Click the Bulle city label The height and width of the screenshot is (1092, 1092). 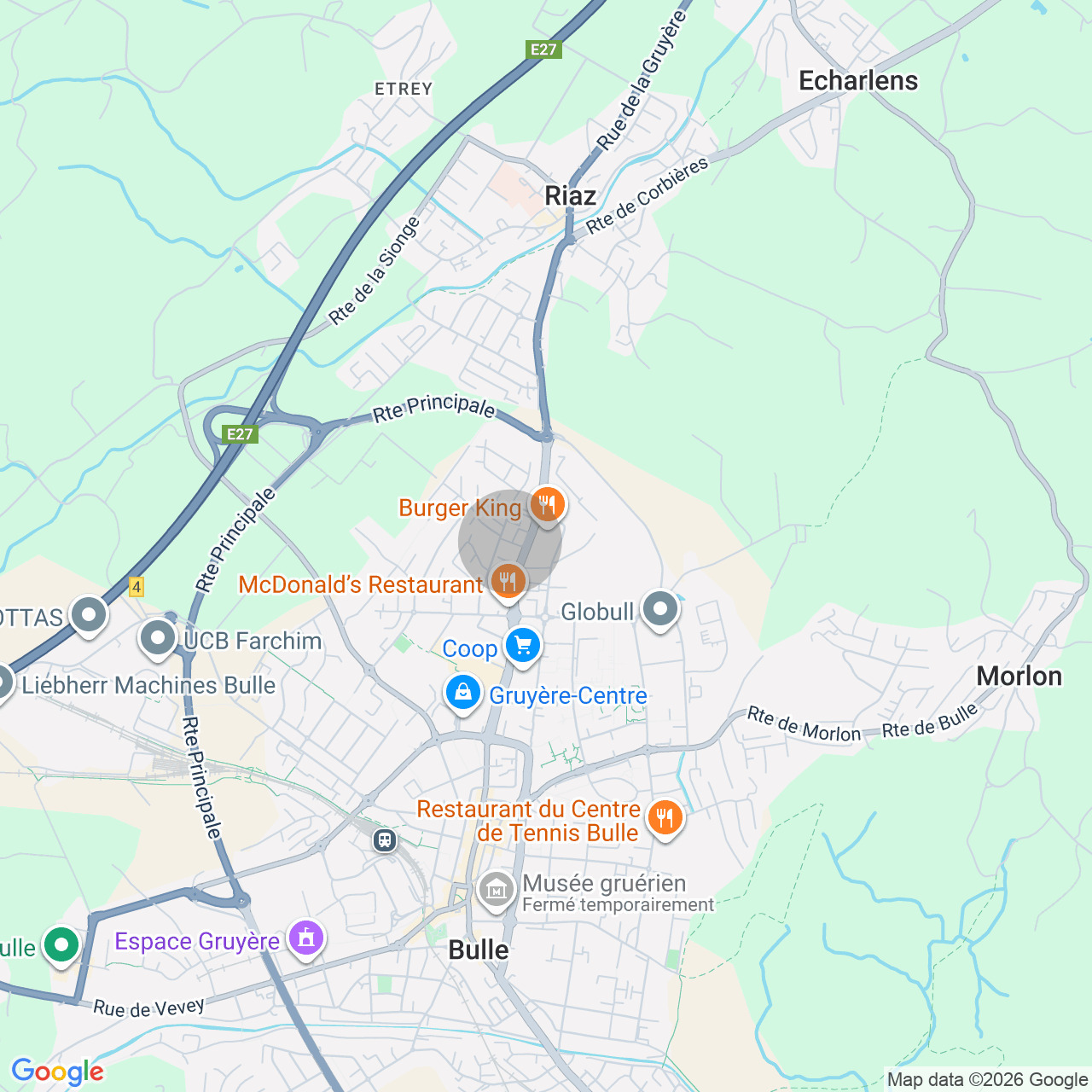(479, 950)
